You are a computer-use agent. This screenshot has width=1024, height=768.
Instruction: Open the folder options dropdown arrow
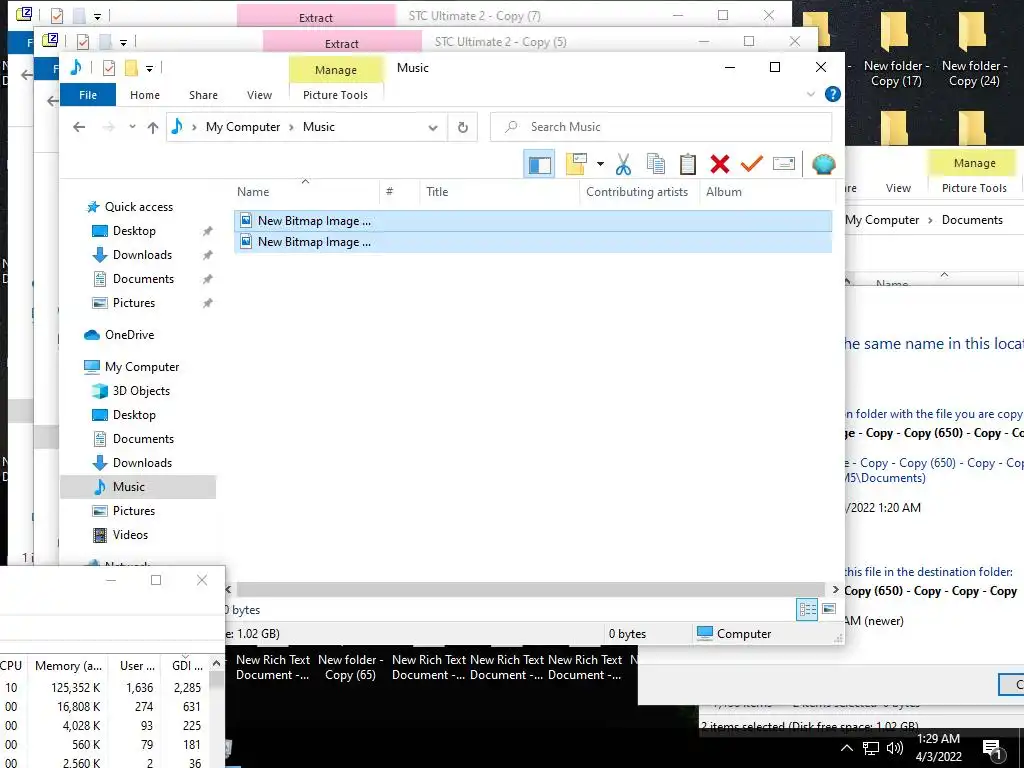coord(600,164)
